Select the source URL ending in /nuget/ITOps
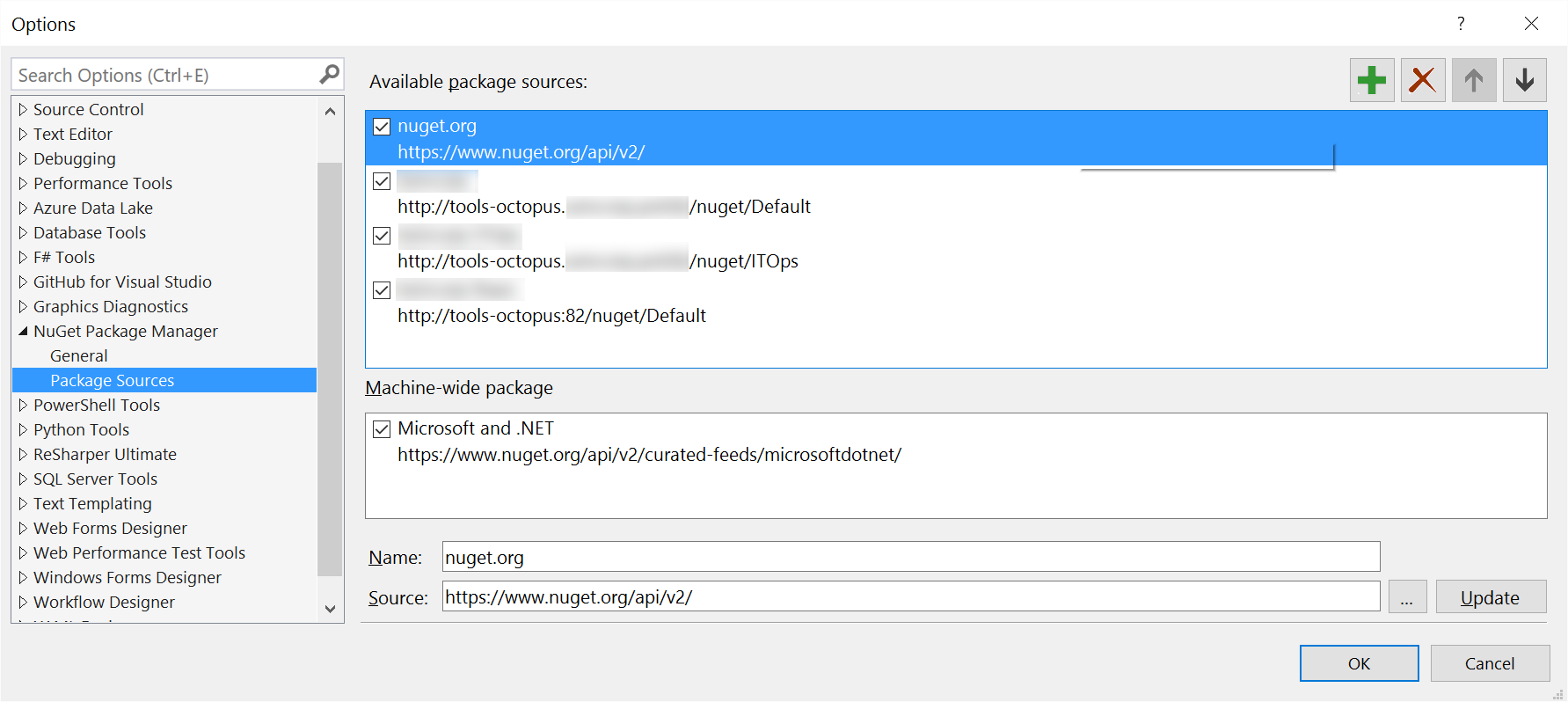This screenshot has width=1568, height=702. coord(598,261)
